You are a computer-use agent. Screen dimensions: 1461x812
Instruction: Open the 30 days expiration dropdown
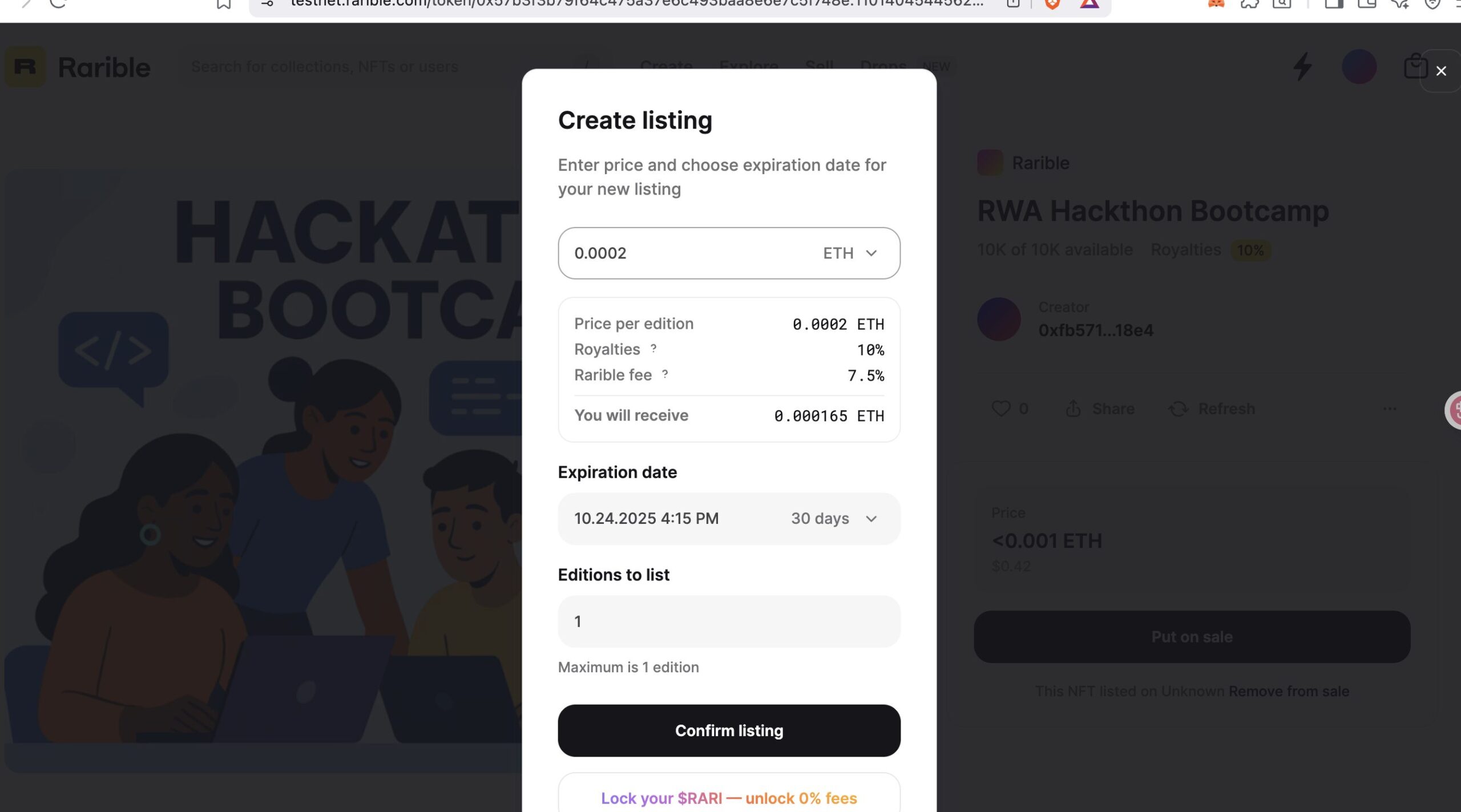[834, 518]
